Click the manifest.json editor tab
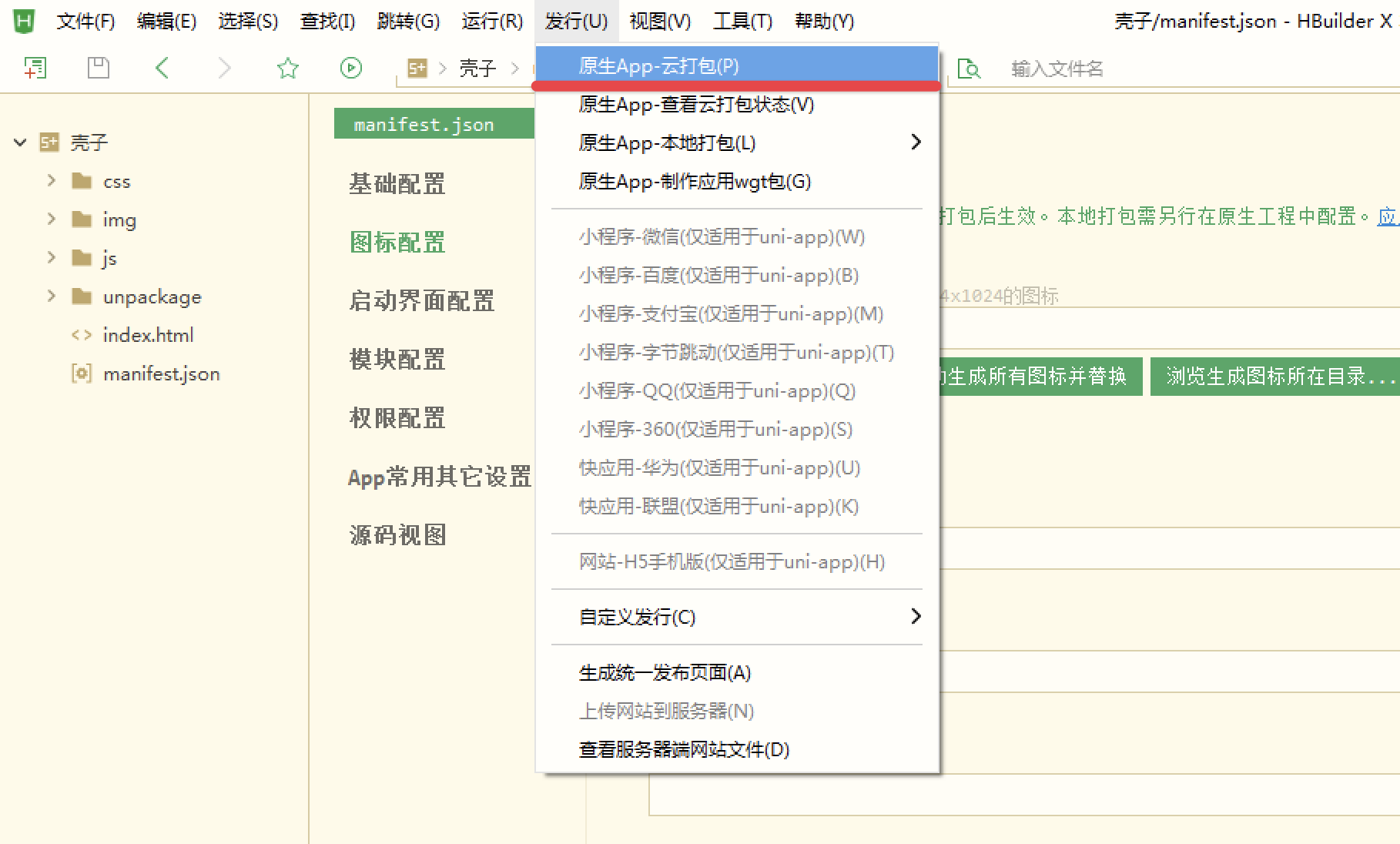Screen dimensions: 1400x844 pos(434,124)
